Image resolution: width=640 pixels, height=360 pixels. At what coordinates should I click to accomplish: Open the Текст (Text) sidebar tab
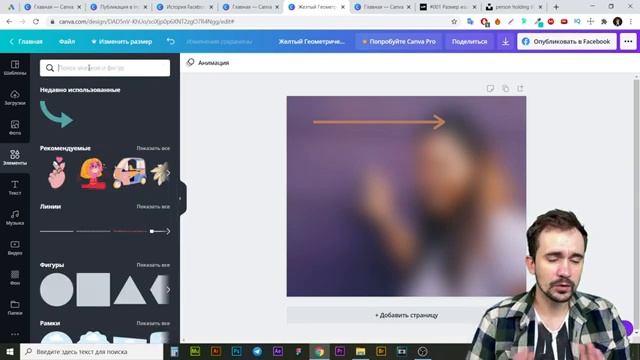pyautogui.click(x=15, y=187)
